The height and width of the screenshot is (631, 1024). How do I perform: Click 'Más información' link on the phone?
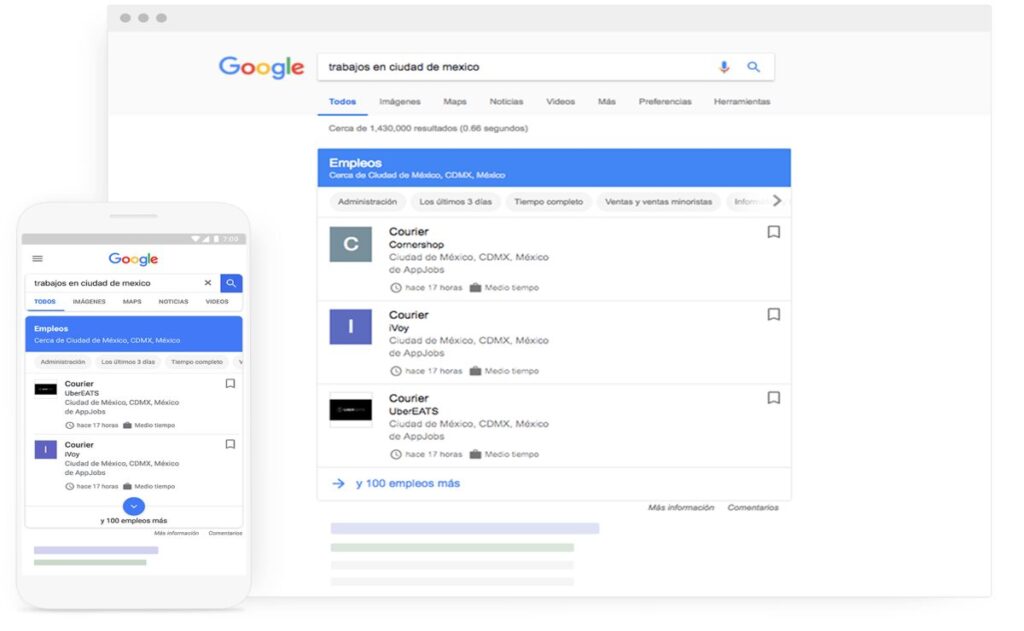pos(176,534)
